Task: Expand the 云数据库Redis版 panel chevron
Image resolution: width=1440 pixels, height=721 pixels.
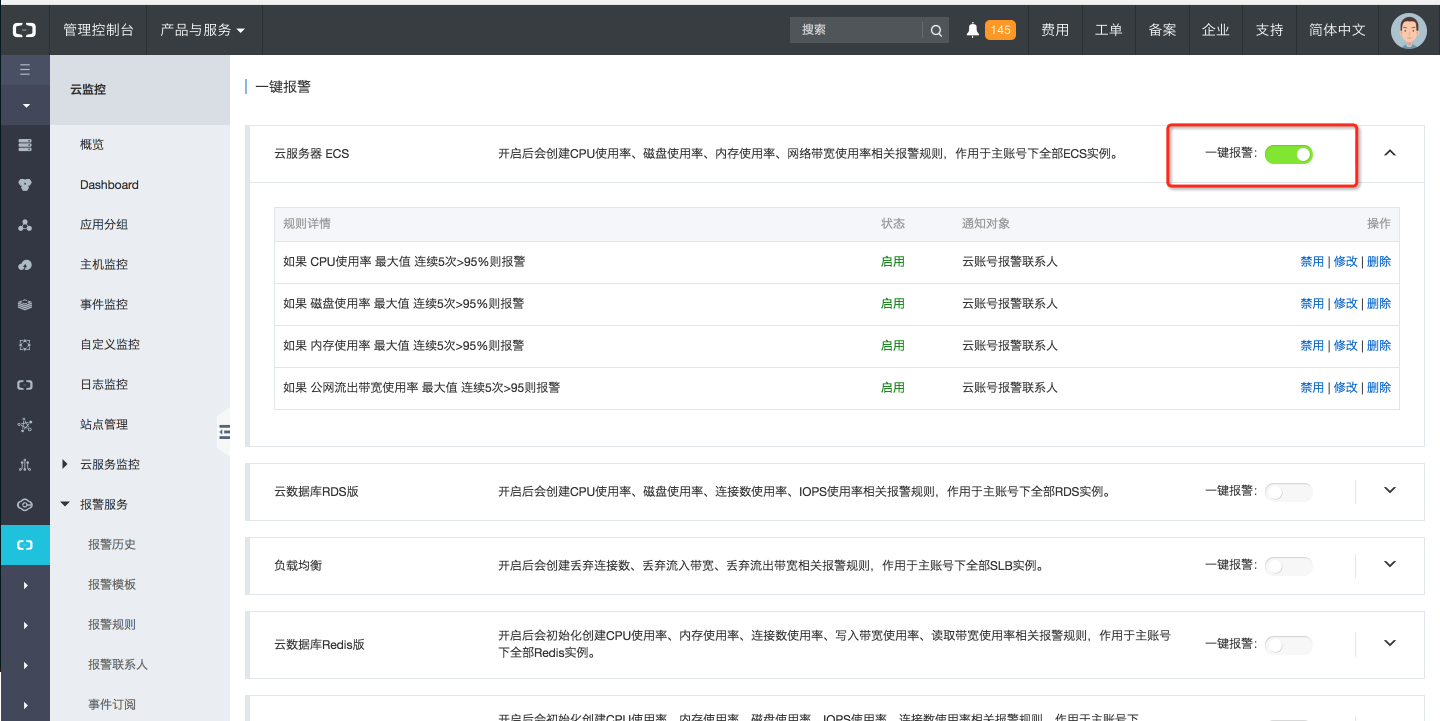Action: pyautogui.click(x=1389, y=643)
